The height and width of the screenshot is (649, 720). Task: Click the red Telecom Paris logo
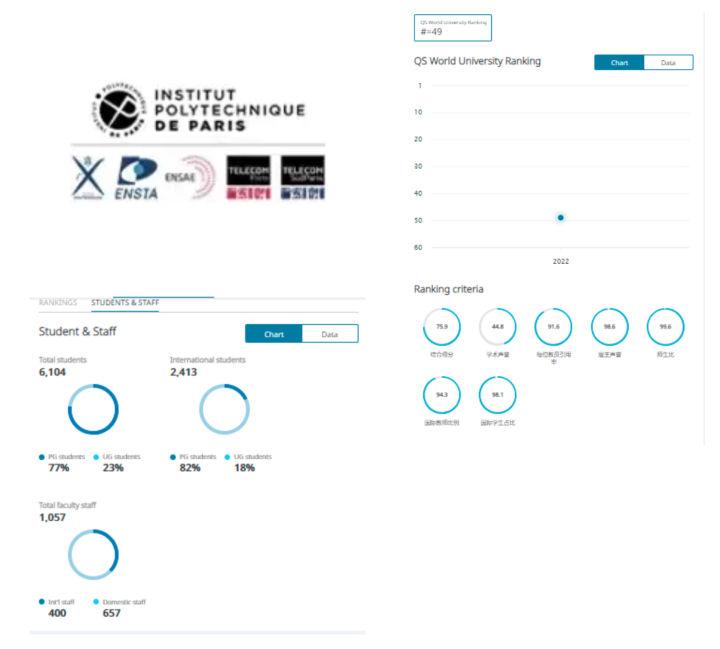248,177
